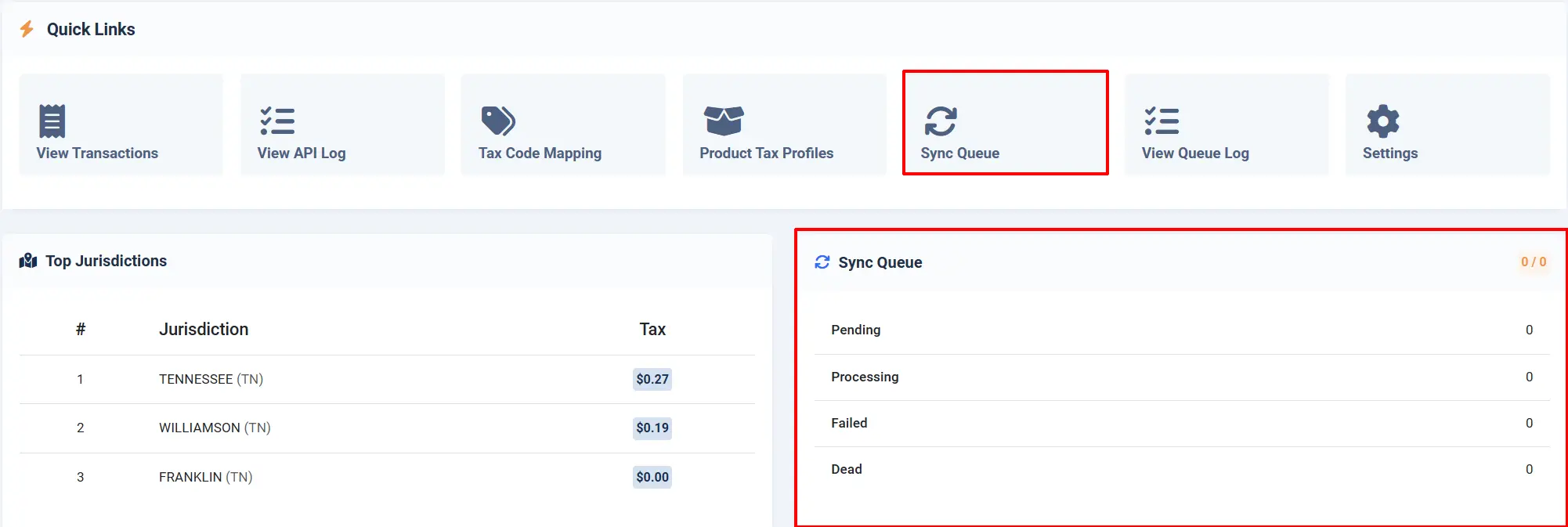Click the Processing status label
The width and height of the screenshot is (1568, 527).
point(865,377)
